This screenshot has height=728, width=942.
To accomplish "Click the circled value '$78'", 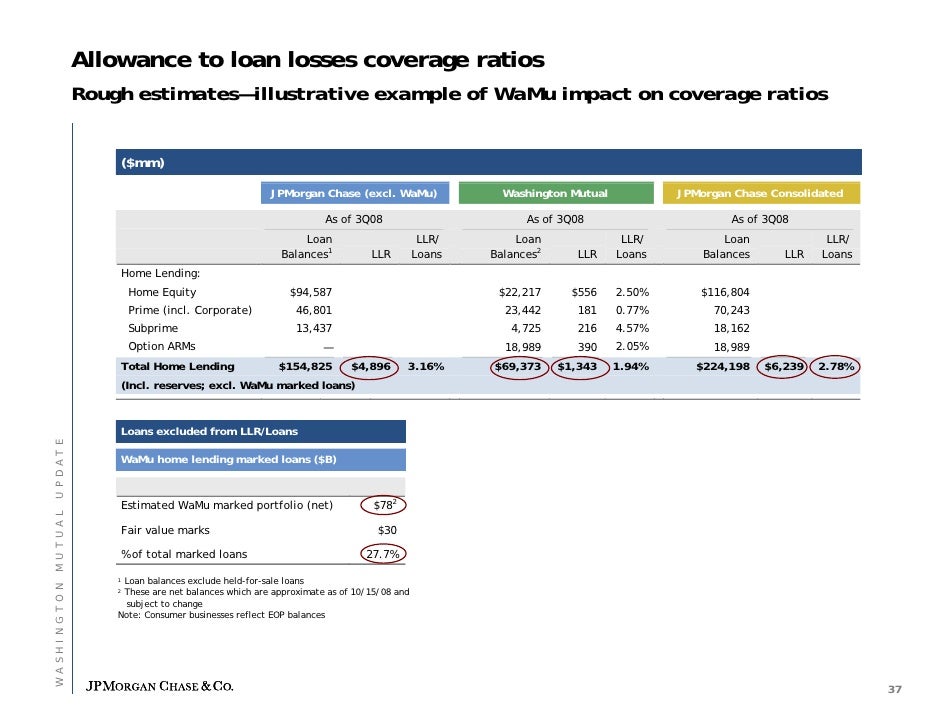I will point(384,505).
